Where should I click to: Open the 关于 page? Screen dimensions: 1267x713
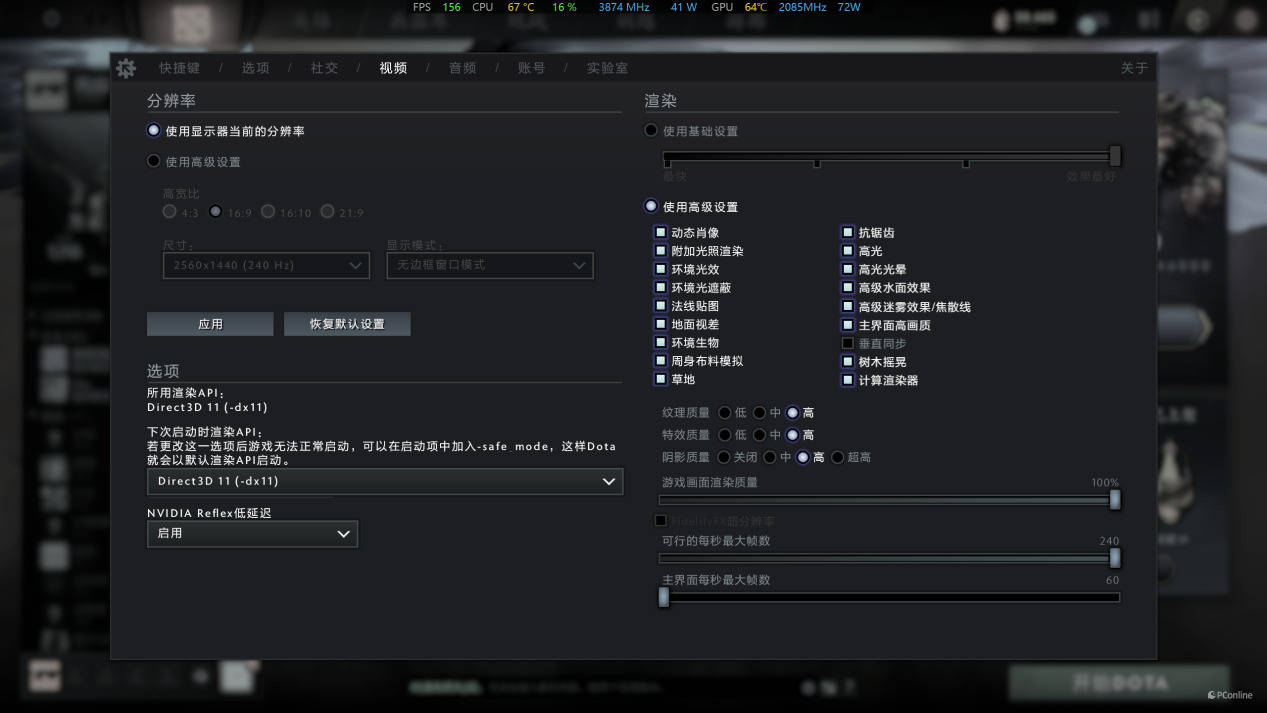pyautogui.click(x=1134, y=68)
